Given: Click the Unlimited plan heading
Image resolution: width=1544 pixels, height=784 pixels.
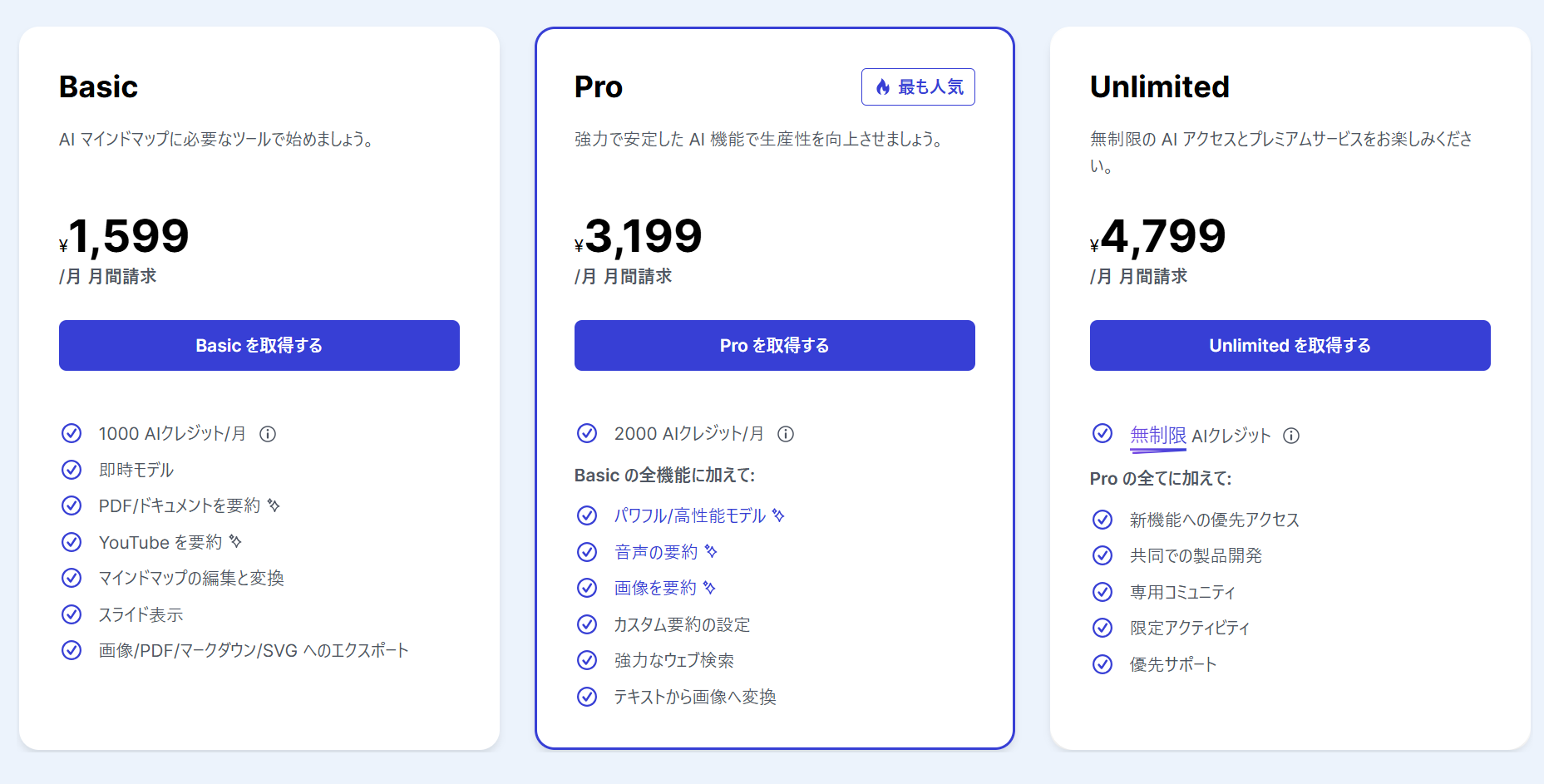Looking at the screenshot, I should (1160, 86).
